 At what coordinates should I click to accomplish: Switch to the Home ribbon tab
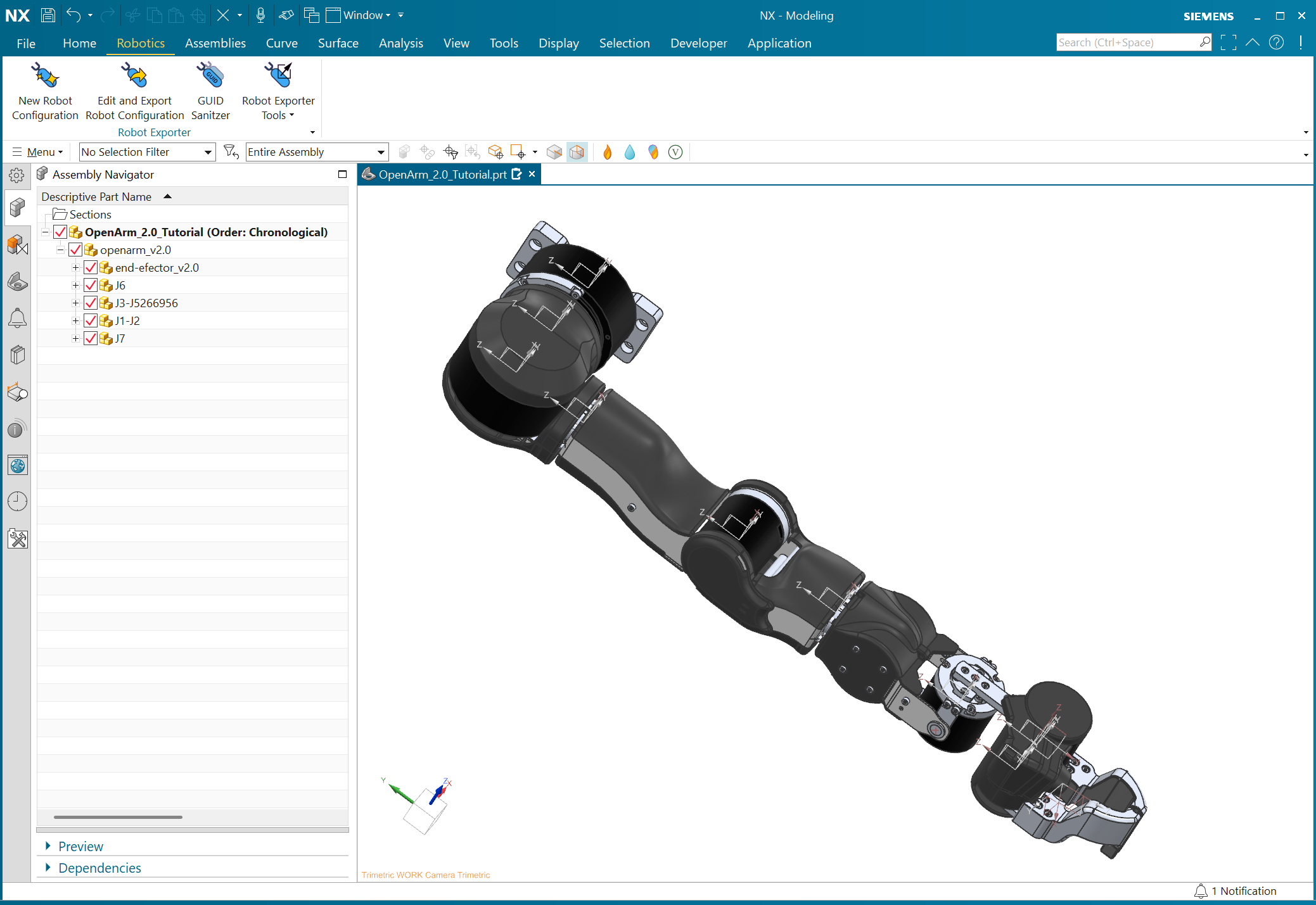pos(79,43)
